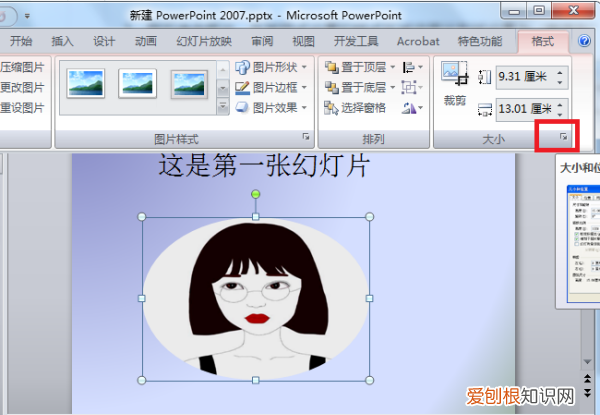Click the height field showing 9.31 厘米
600x415 pixels.
(526, 77)
